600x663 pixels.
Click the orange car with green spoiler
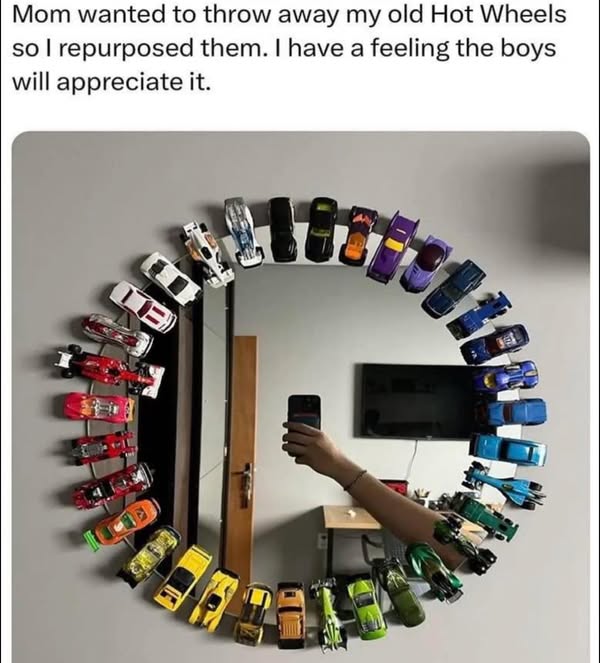(x=123, y=522)
